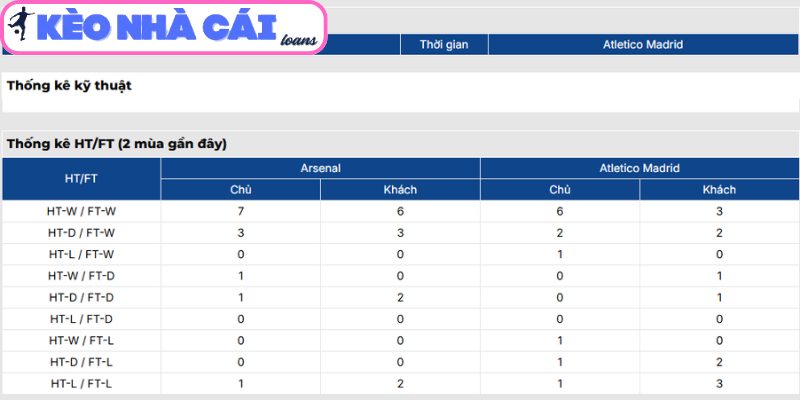Select the Thời gian header cell
Image resolution: width=800 pixels, height=400 pixels.
point(444,44)
